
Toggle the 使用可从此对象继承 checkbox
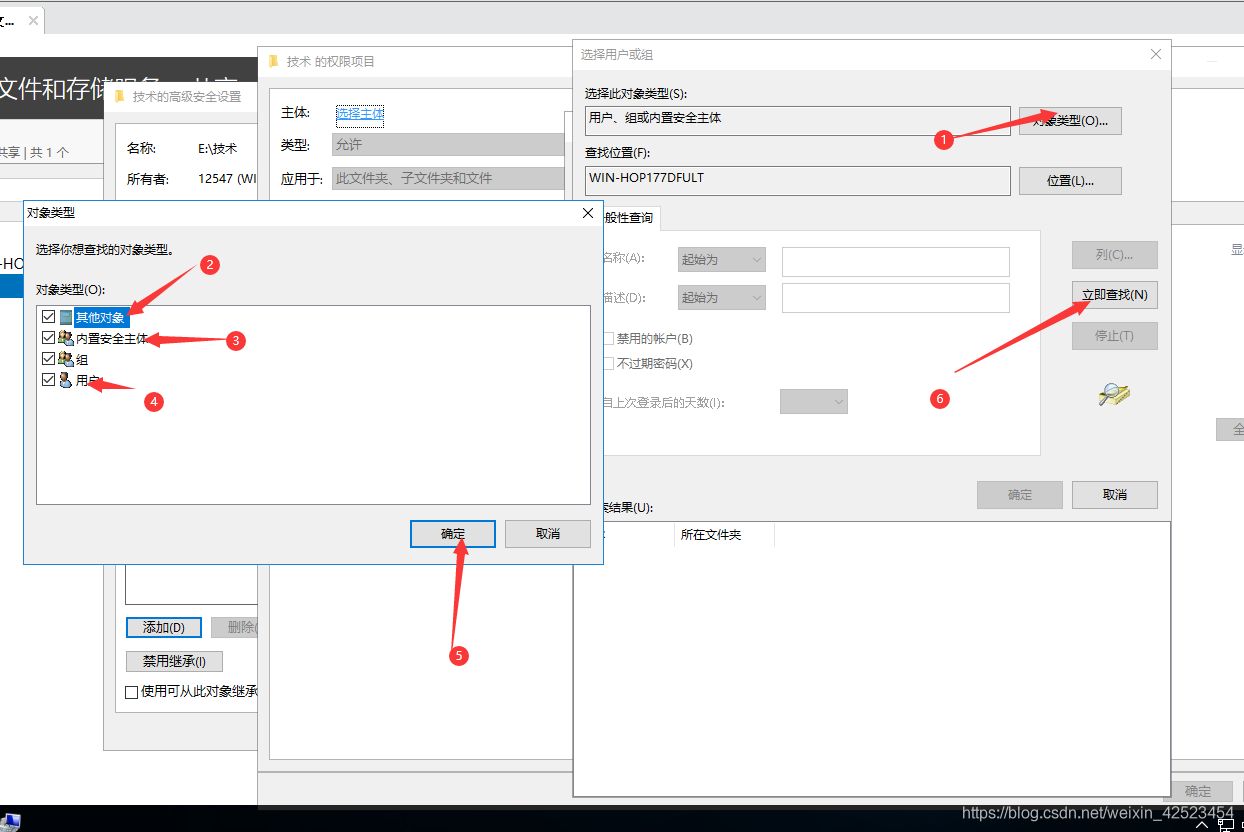131,692
